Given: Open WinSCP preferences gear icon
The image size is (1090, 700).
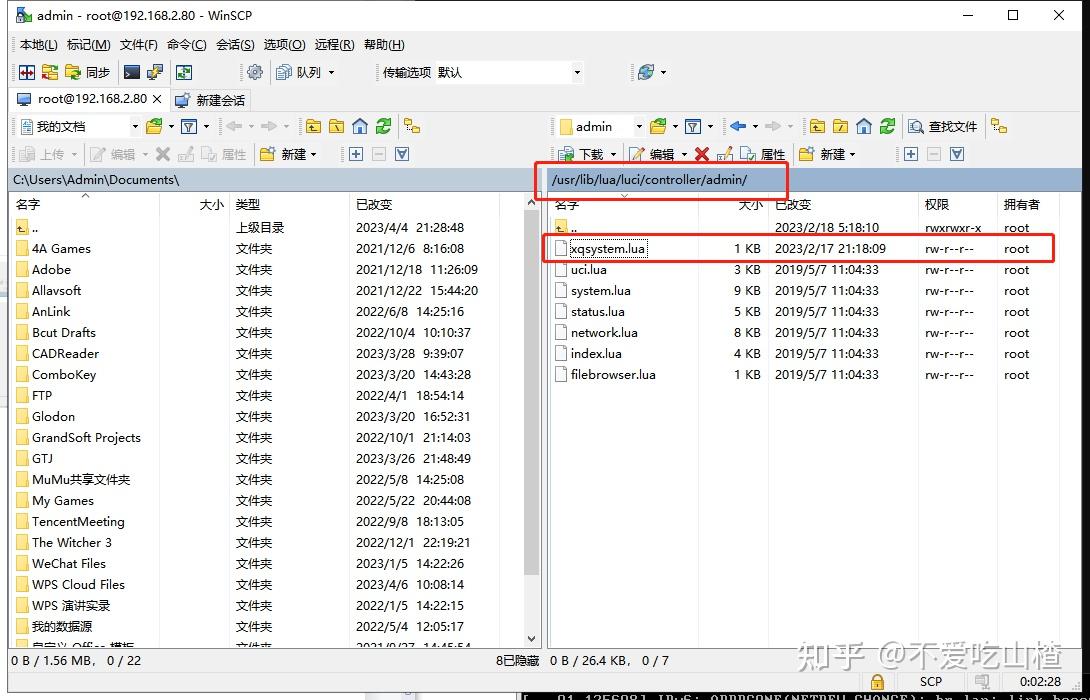Looking at the screenshot, I should tap(254, 70).
